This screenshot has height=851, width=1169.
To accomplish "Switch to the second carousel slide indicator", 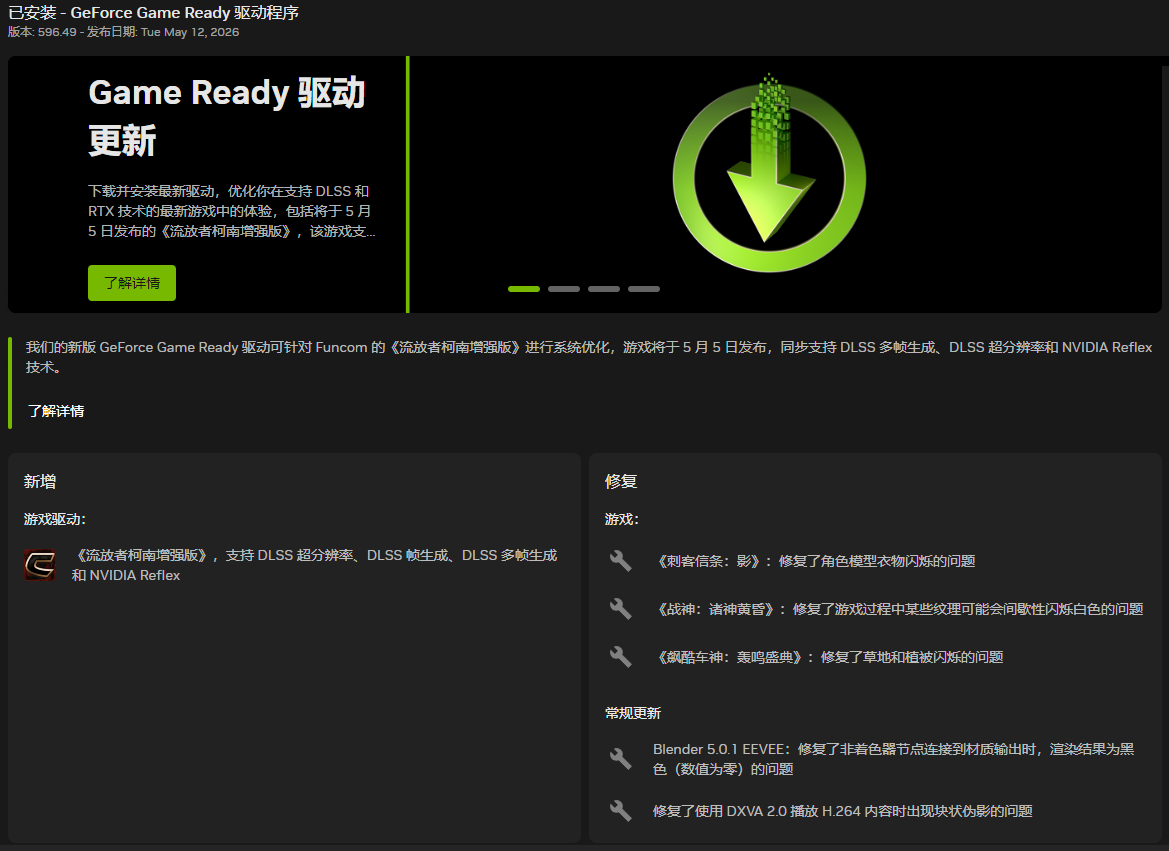I will coord(564,289).
